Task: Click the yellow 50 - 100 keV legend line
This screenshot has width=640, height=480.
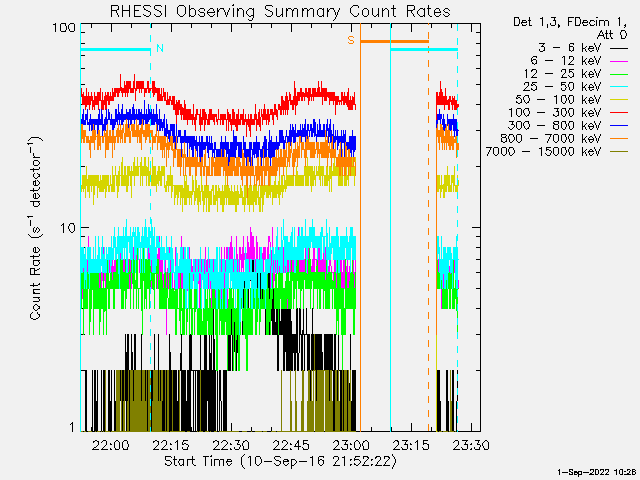Action: click(619, 101)
